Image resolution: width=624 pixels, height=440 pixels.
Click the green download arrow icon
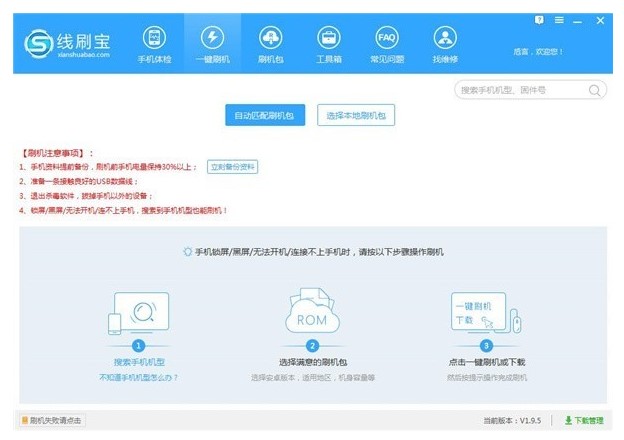[x=568, y=421]
